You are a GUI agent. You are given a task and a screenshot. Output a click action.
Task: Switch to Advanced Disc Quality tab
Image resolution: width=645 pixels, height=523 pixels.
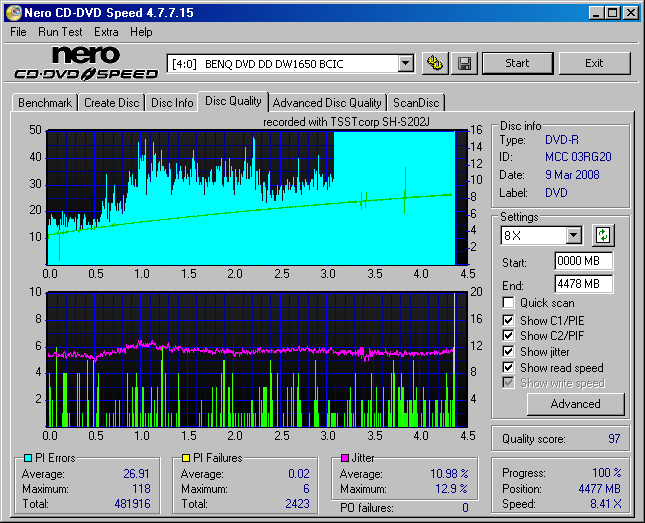pos(327,103)
